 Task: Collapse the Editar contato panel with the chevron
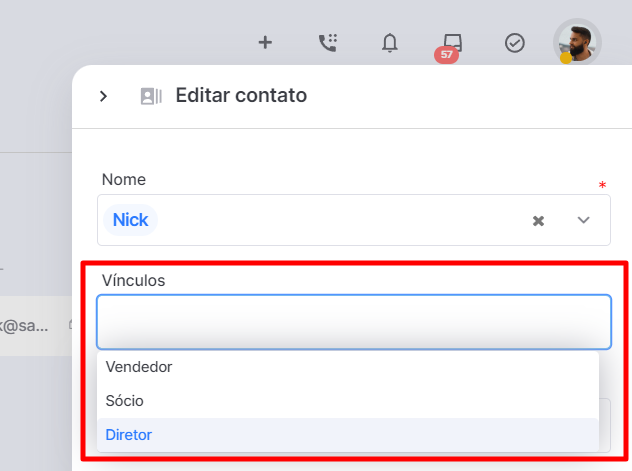(x=104, y=96)
